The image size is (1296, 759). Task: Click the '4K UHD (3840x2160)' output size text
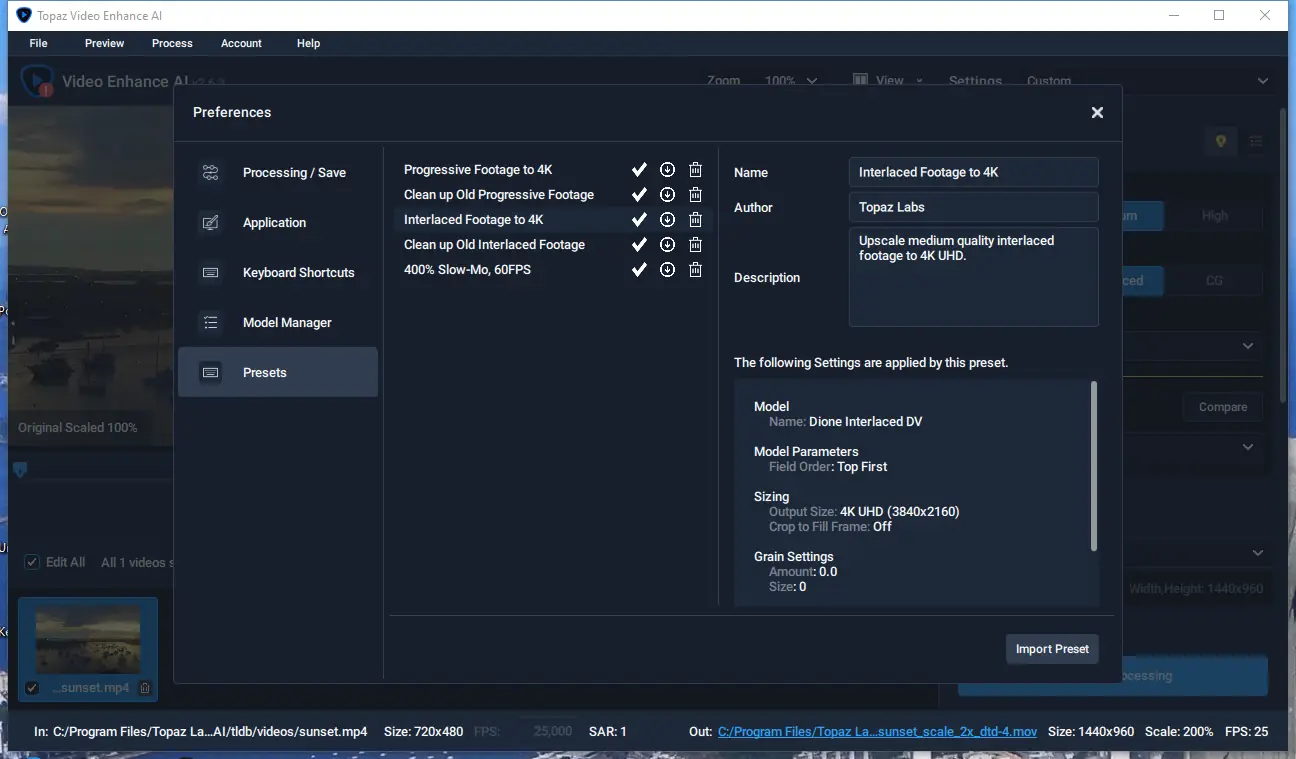point(900,512)
